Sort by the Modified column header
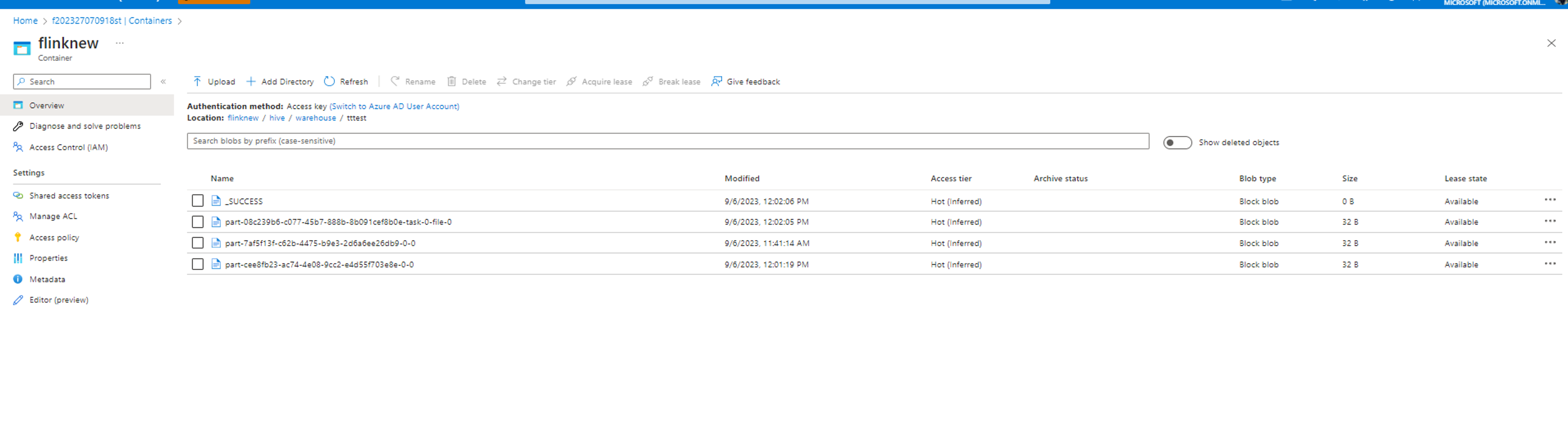This screenshot has width=1568, height=424. [742, 179]
